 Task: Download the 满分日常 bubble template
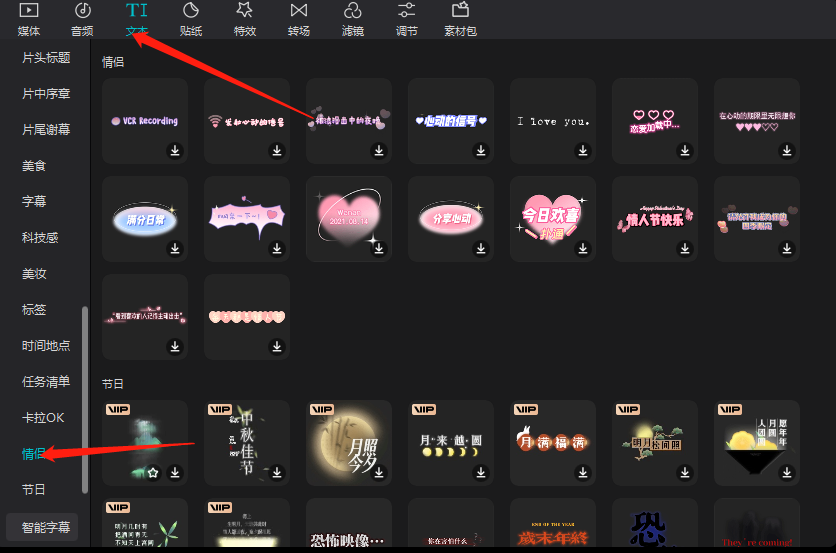[175, 249]
